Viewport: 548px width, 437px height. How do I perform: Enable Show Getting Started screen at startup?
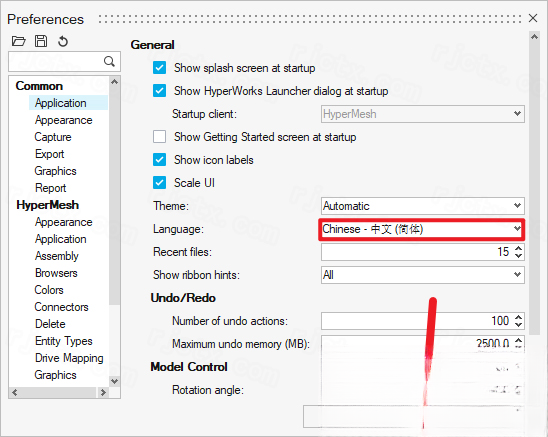159,137
